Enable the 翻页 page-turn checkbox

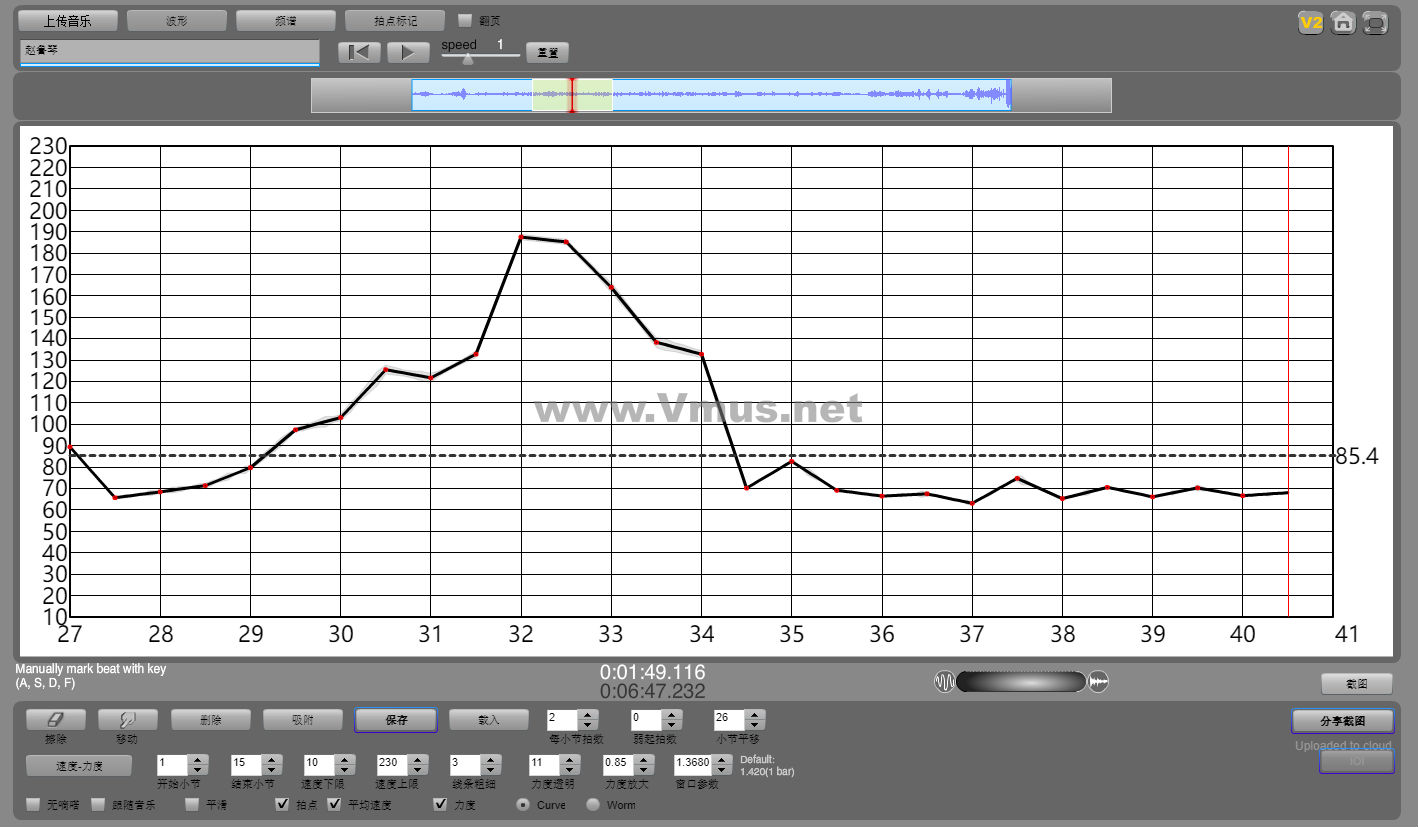(x=465, y=20)
